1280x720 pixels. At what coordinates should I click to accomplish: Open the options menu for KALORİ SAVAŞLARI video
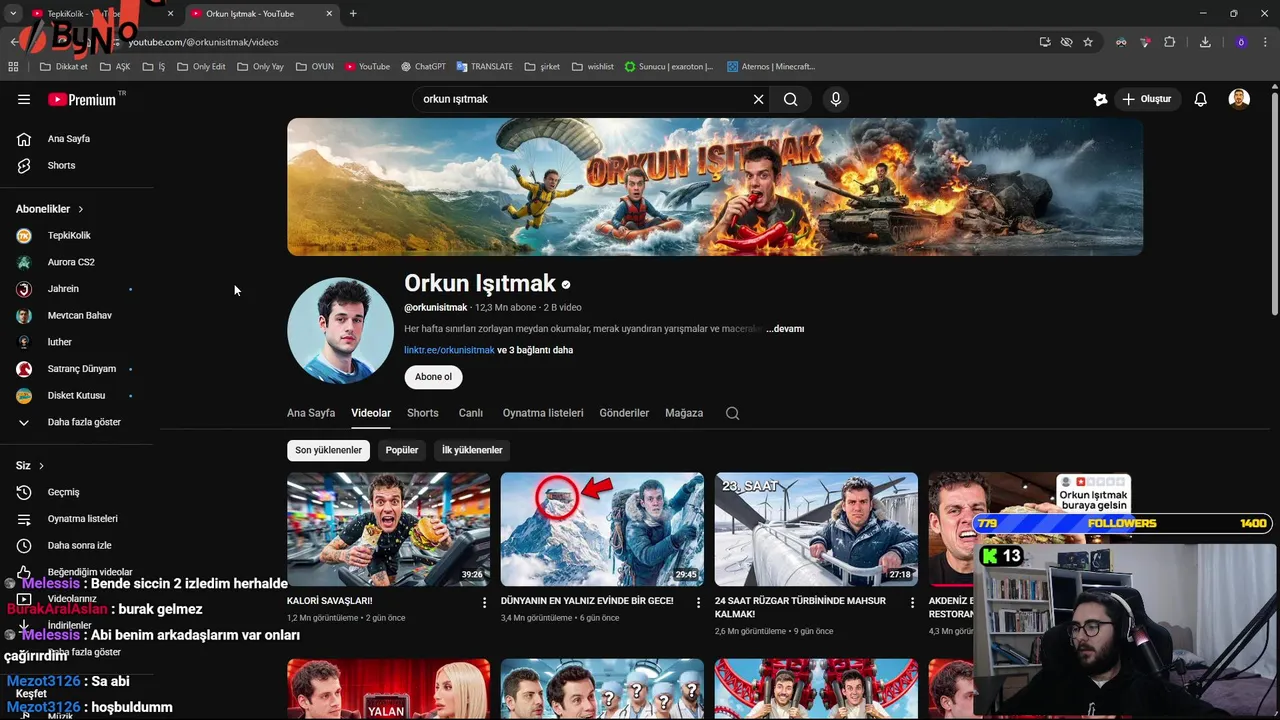click(485, 602)
